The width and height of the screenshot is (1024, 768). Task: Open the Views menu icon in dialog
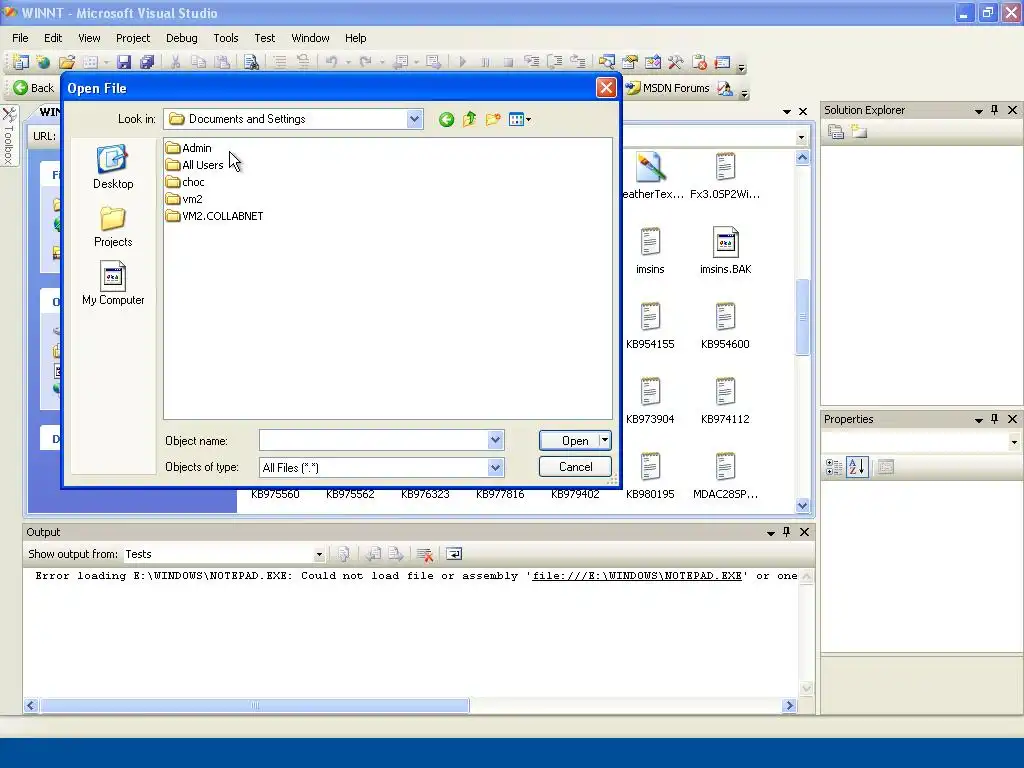tap(520, 120)
